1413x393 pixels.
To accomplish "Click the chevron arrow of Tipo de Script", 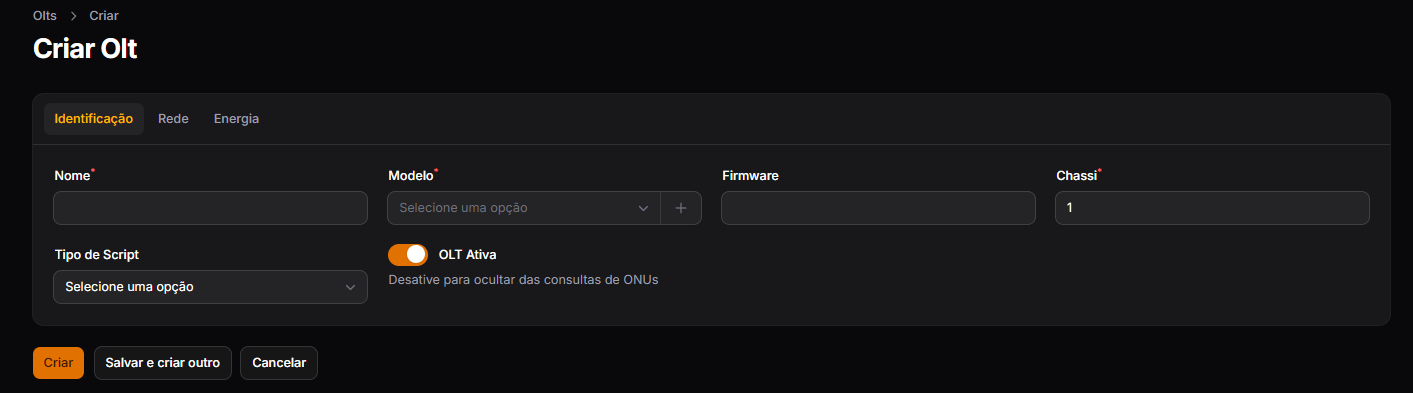I will click(350, 287).
